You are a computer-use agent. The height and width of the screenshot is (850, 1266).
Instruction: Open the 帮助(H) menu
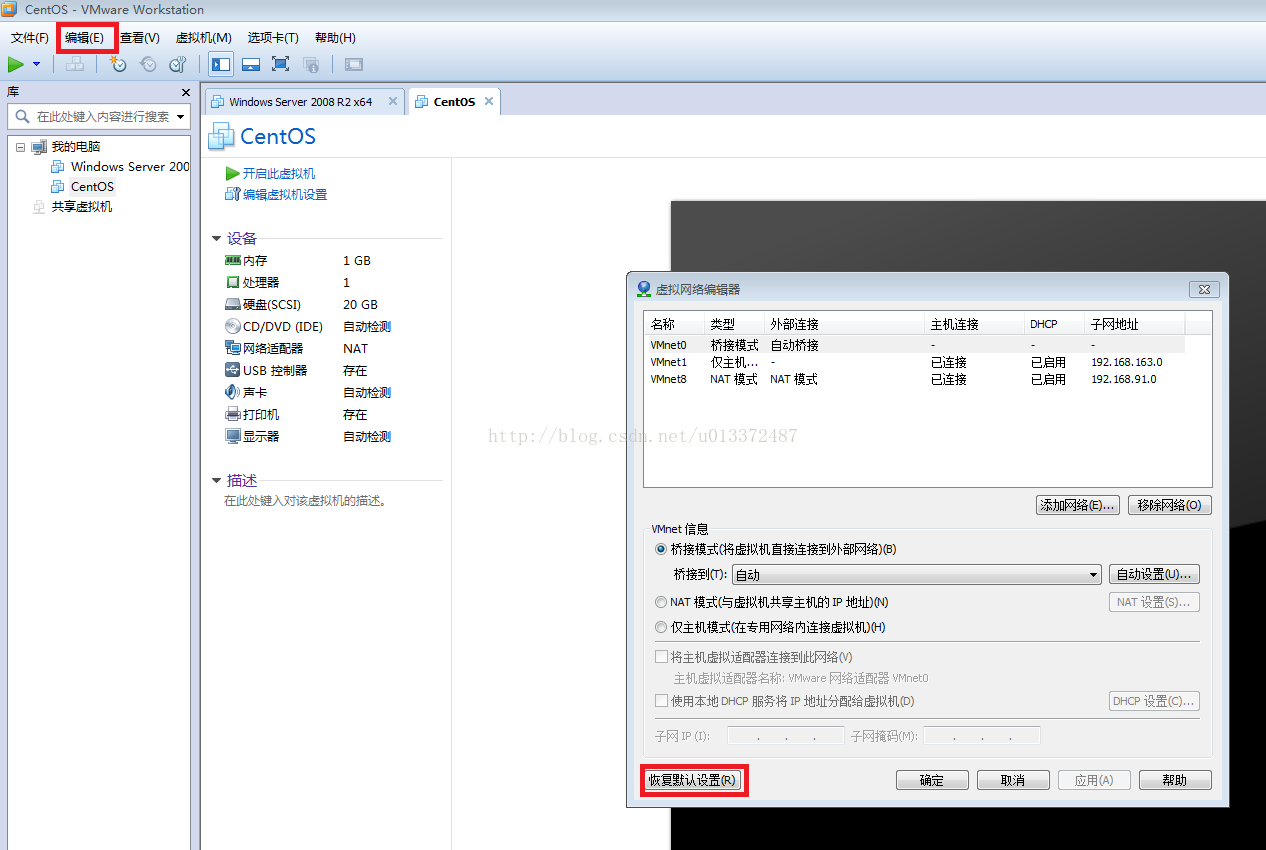click(335, 38)
